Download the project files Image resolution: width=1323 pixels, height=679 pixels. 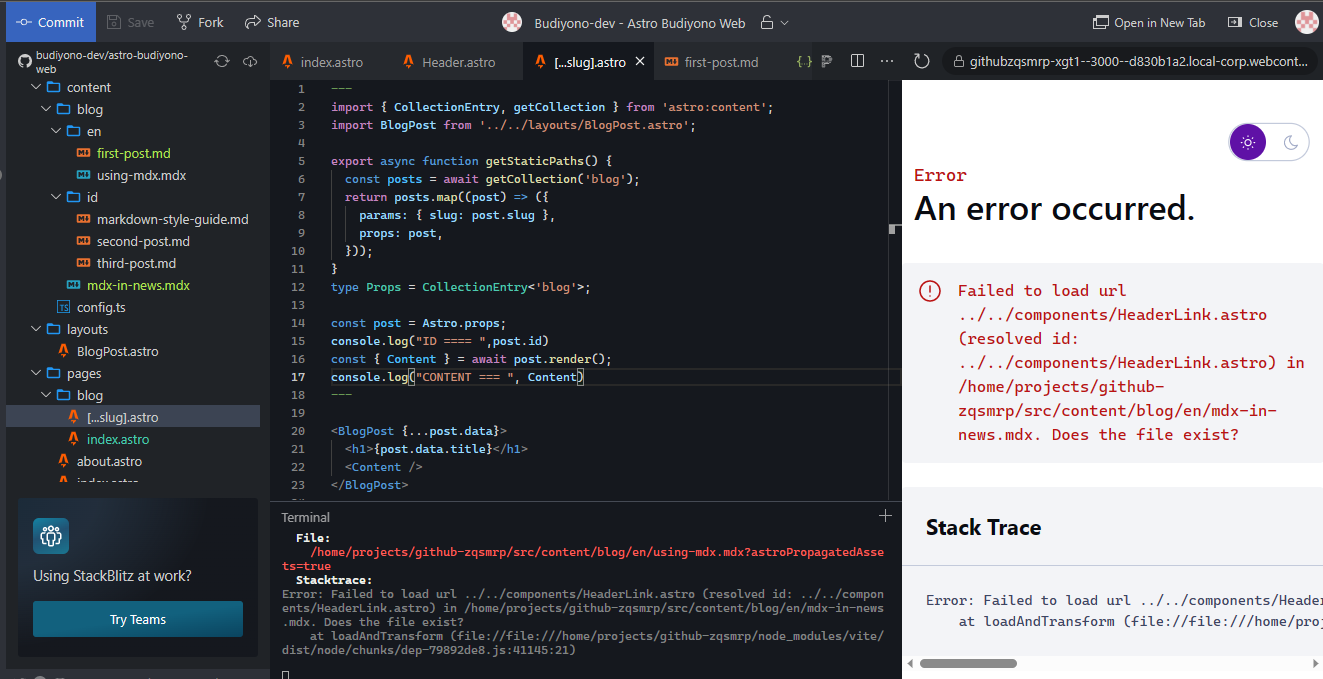click(x=250, y=60)
